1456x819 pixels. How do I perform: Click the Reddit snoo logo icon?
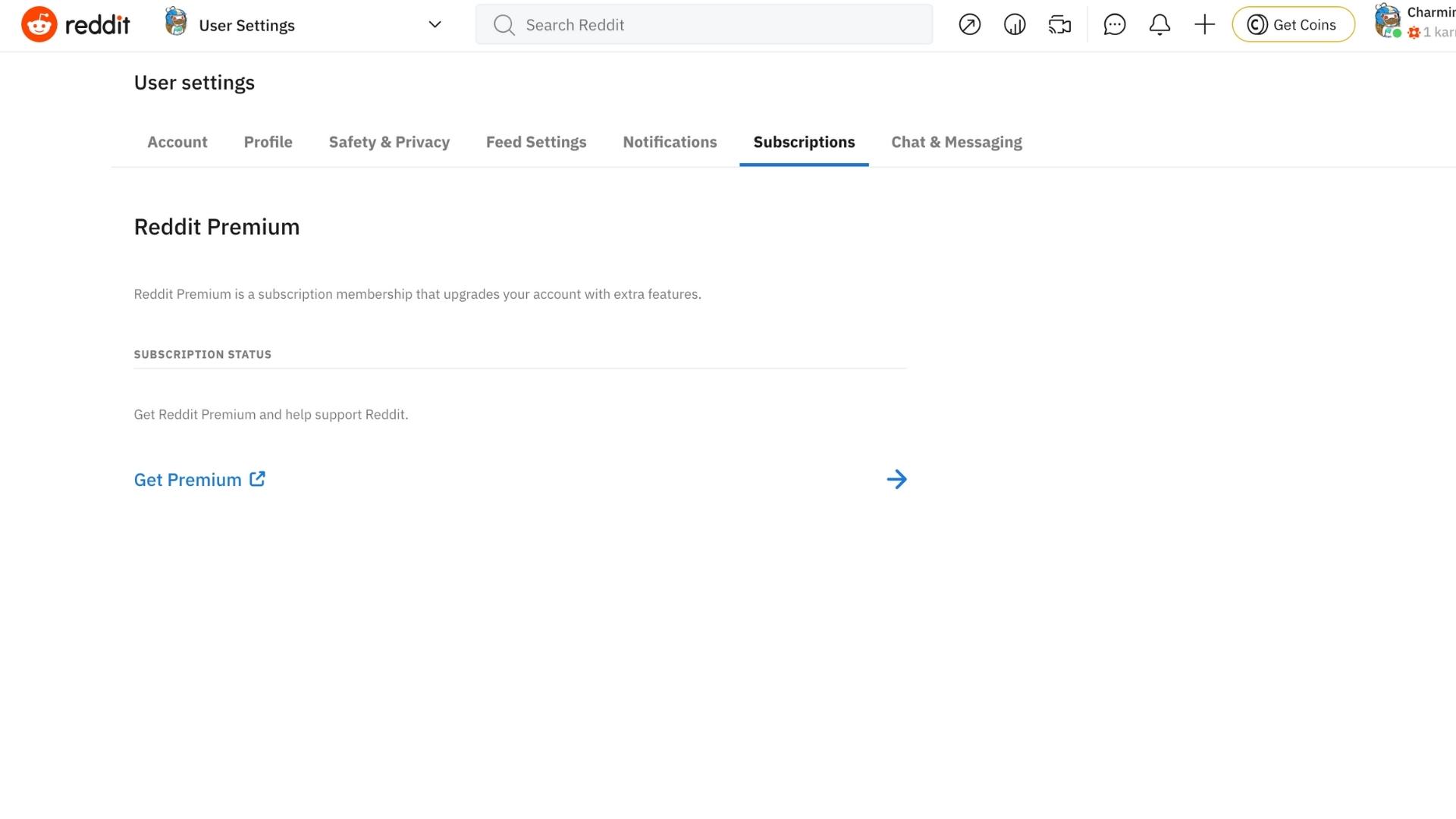click(x=39, y=24)
